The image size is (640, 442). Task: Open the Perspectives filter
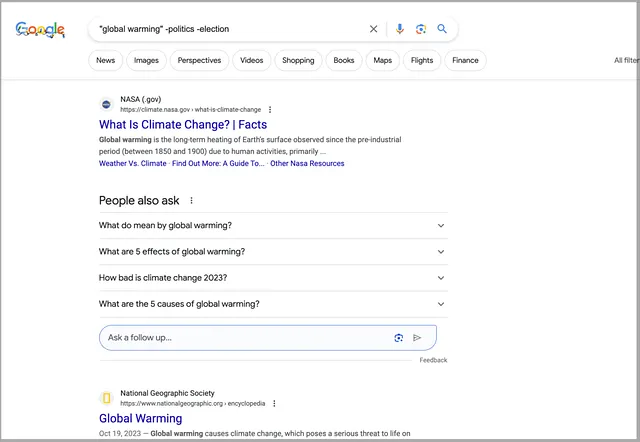(199, 60)
